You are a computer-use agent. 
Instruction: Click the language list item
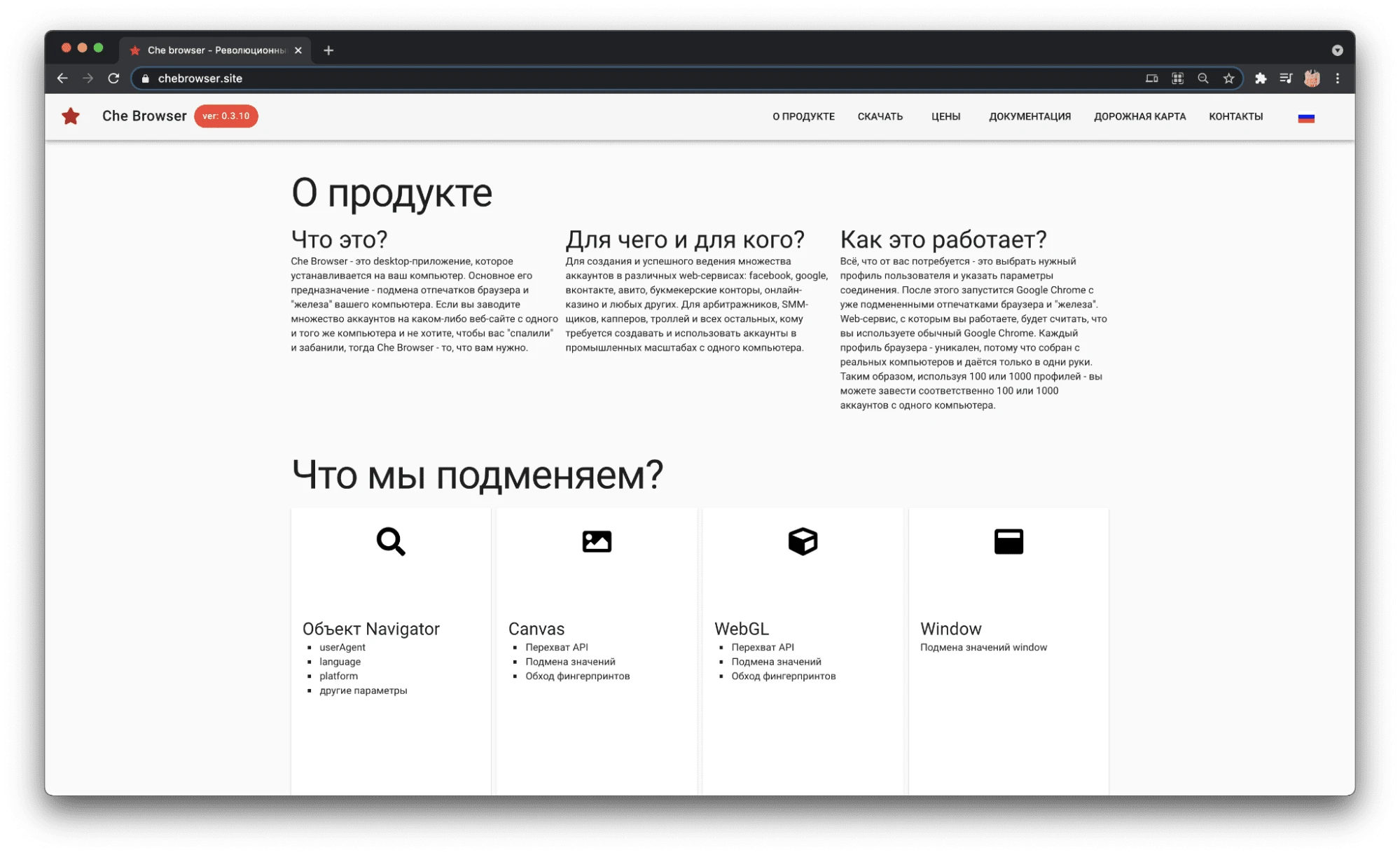click(x=340, y=662)
